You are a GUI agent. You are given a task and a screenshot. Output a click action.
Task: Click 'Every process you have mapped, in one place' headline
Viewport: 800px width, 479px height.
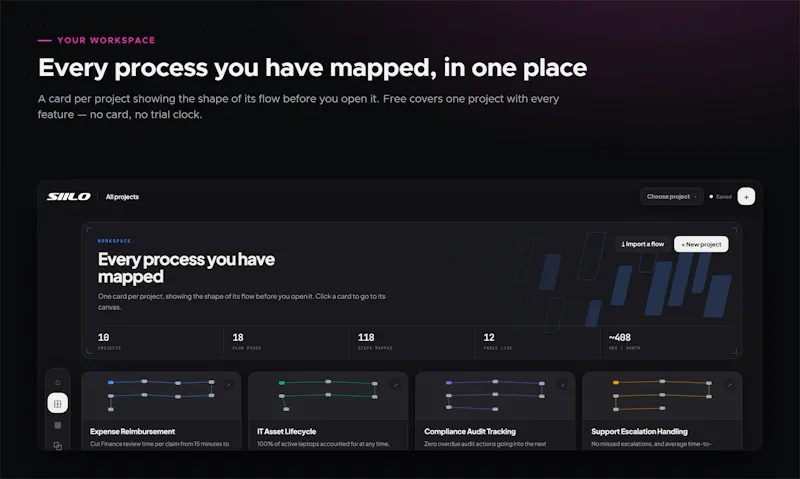(312, 68)
